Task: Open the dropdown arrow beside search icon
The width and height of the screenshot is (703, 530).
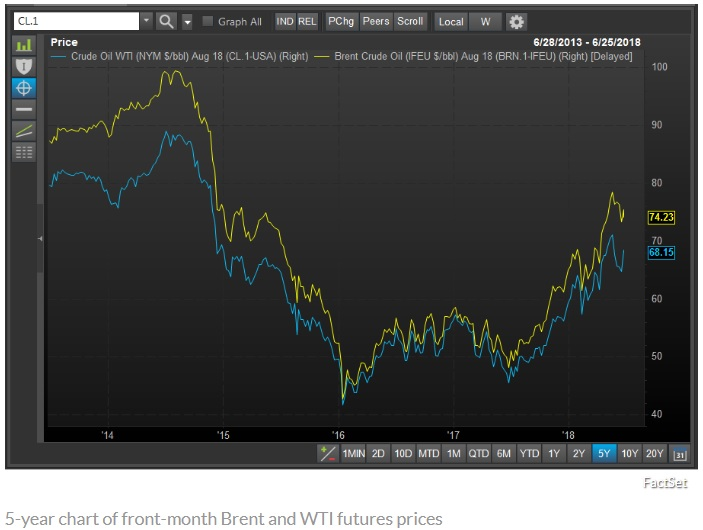Action: coord(187,21)
